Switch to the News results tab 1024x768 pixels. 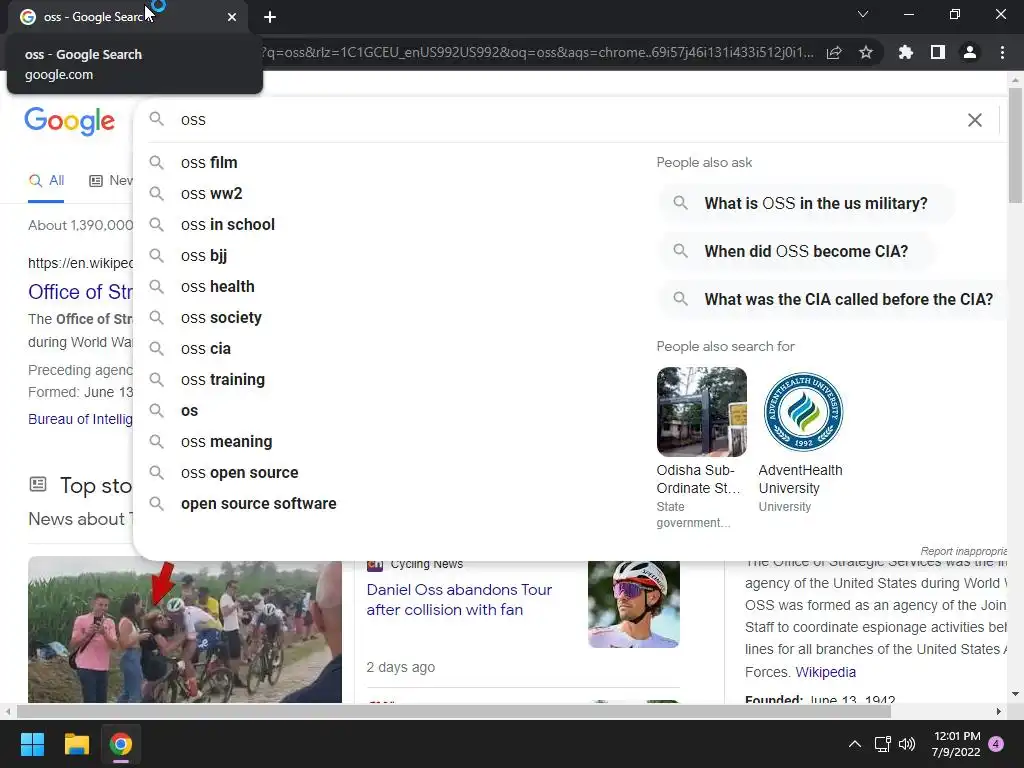[110, 181]
